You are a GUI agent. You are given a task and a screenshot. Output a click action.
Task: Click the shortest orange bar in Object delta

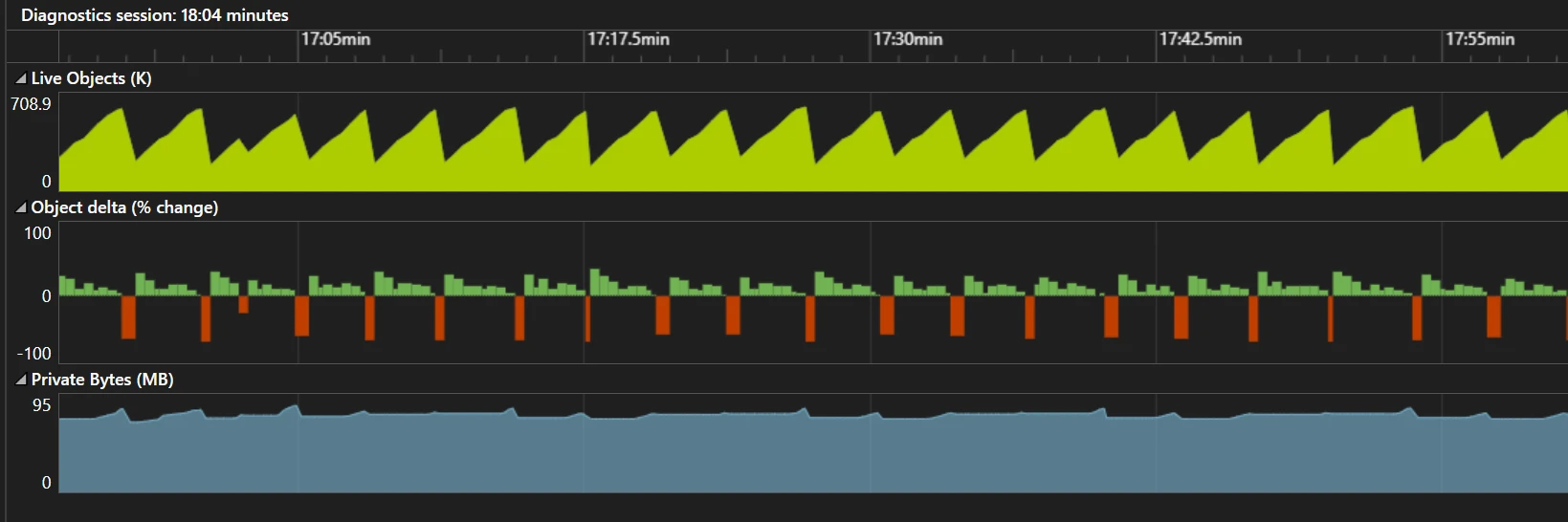click(243, 305)
